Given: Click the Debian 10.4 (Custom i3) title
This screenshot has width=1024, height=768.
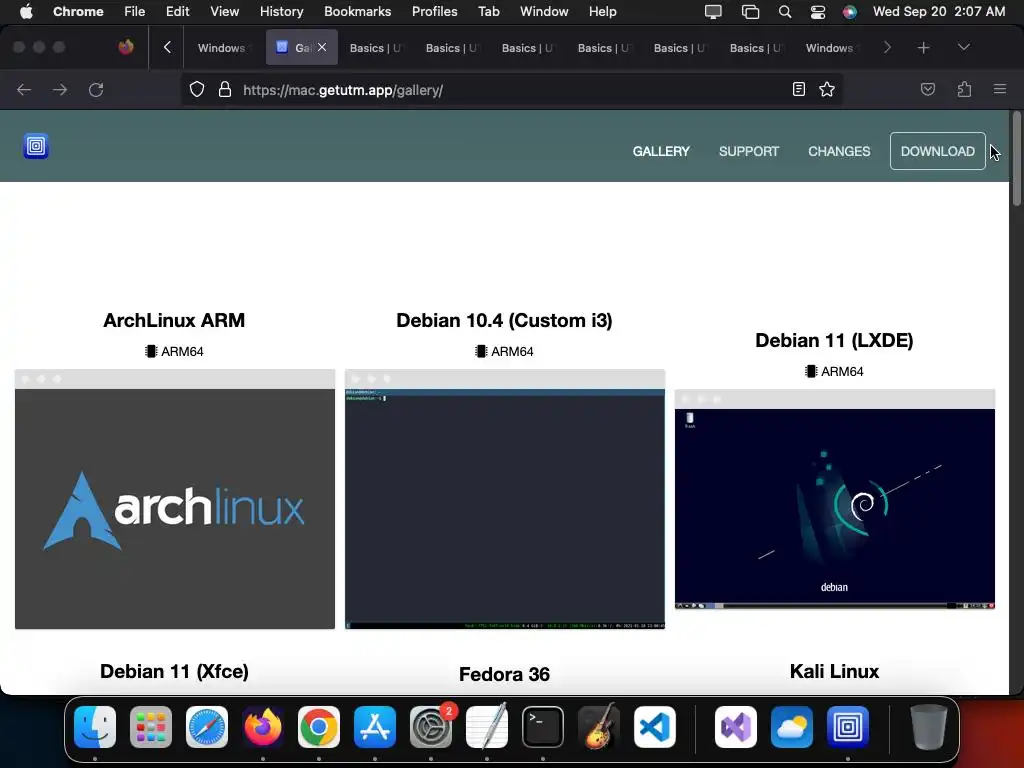Looking at the screenshot, I should [x=504, y=321].
